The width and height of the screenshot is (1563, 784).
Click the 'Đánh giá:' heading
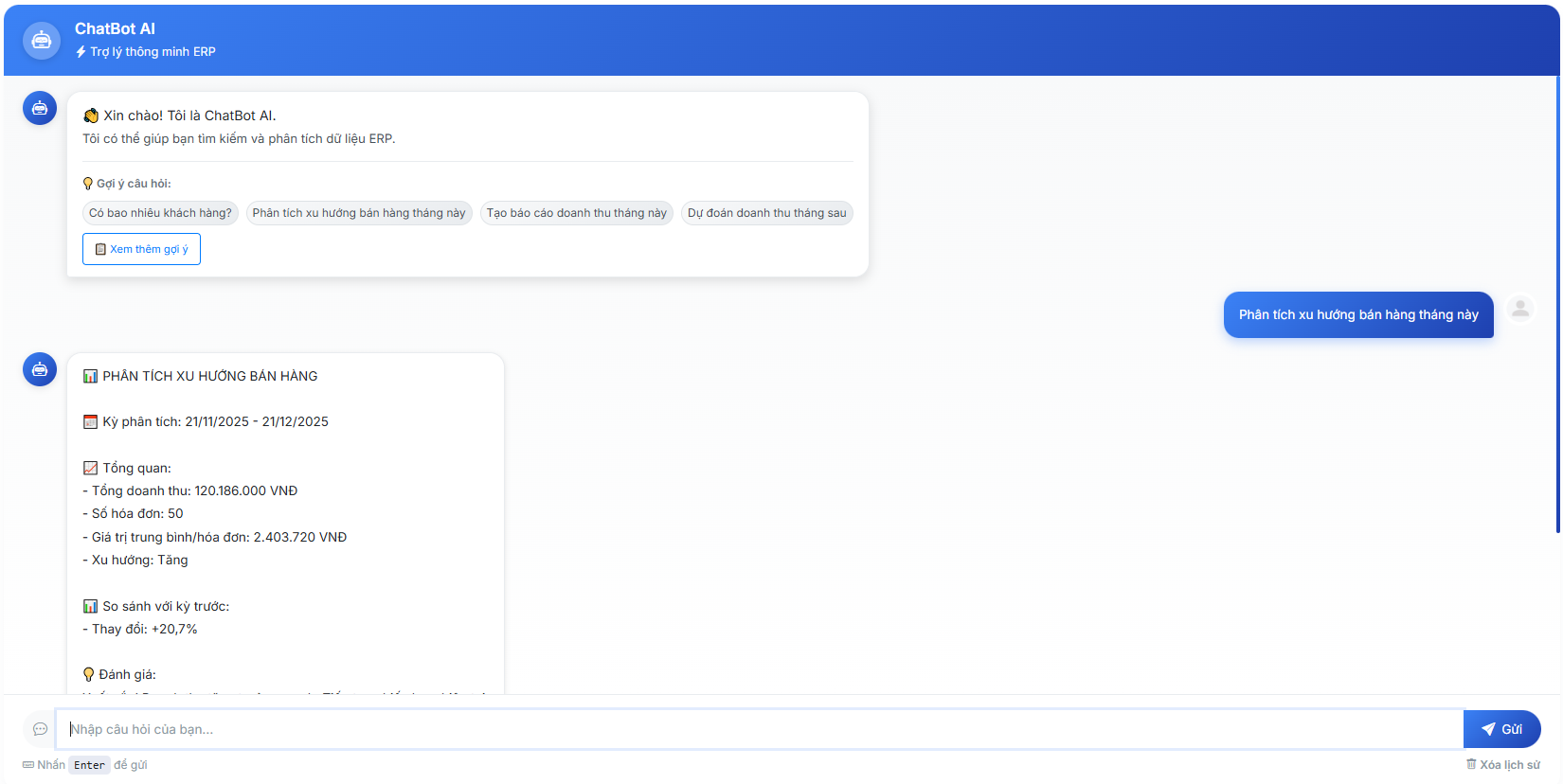point(127,674)
